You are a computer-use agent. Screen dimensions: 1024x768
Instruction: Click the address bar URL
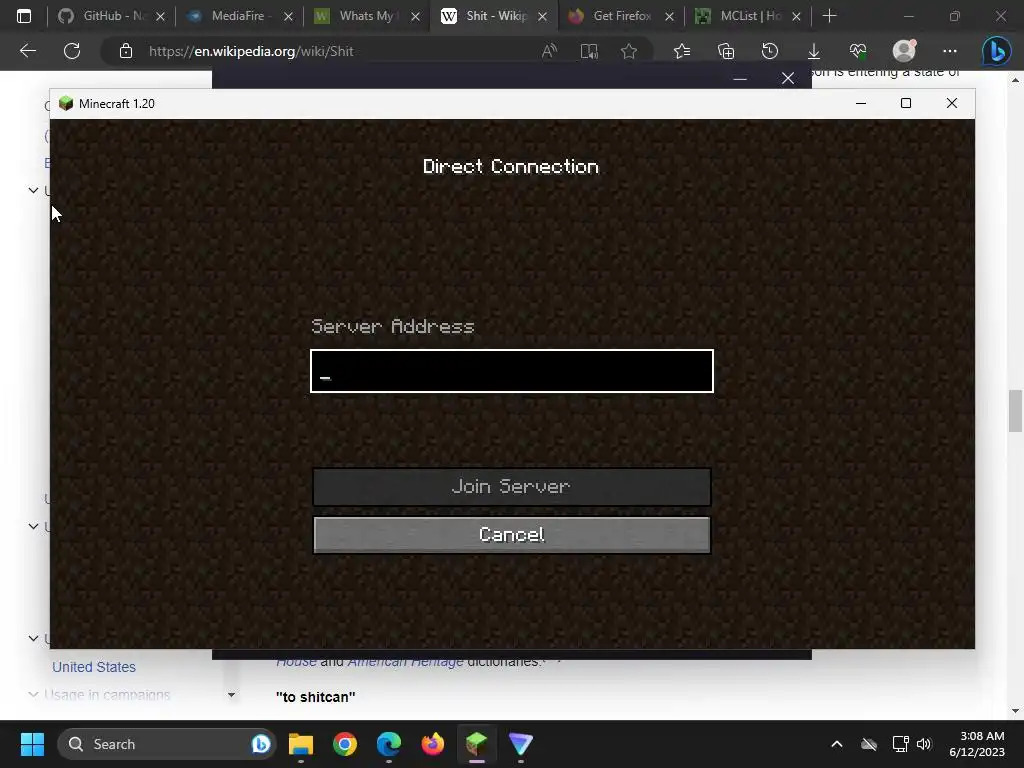(251, 51)
